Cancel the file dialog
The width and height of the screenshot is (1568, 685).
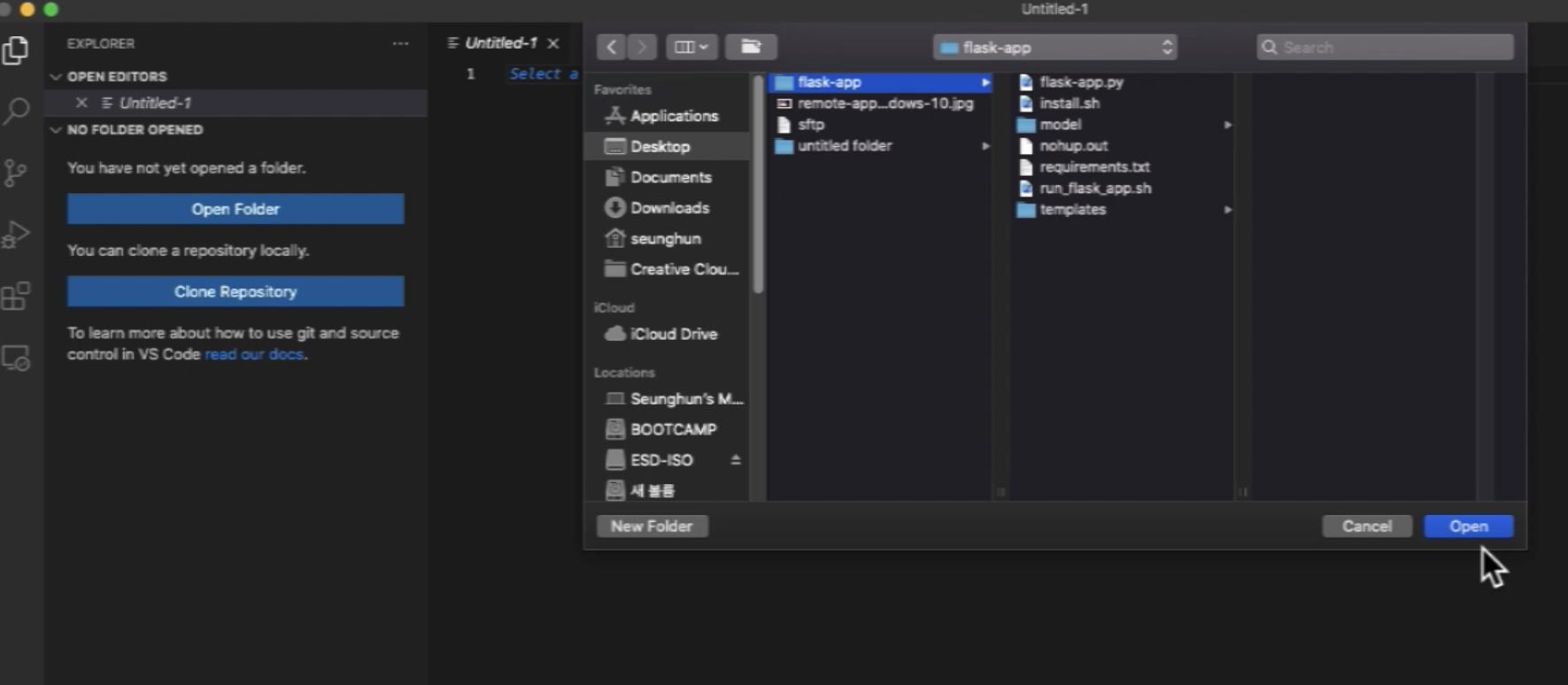pos(1367,527)
